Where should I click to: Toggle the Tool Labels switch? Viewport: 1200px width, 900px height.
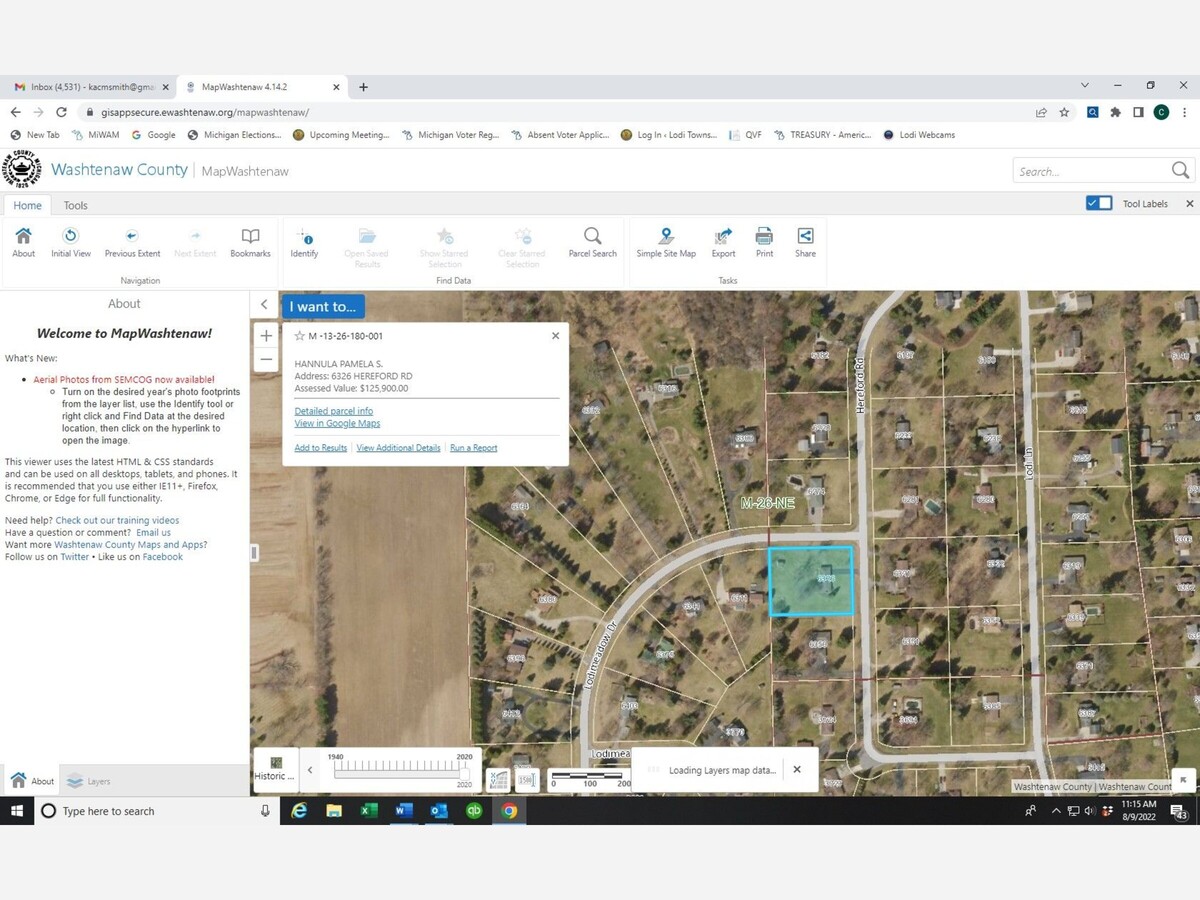(x=1099, y=203)
